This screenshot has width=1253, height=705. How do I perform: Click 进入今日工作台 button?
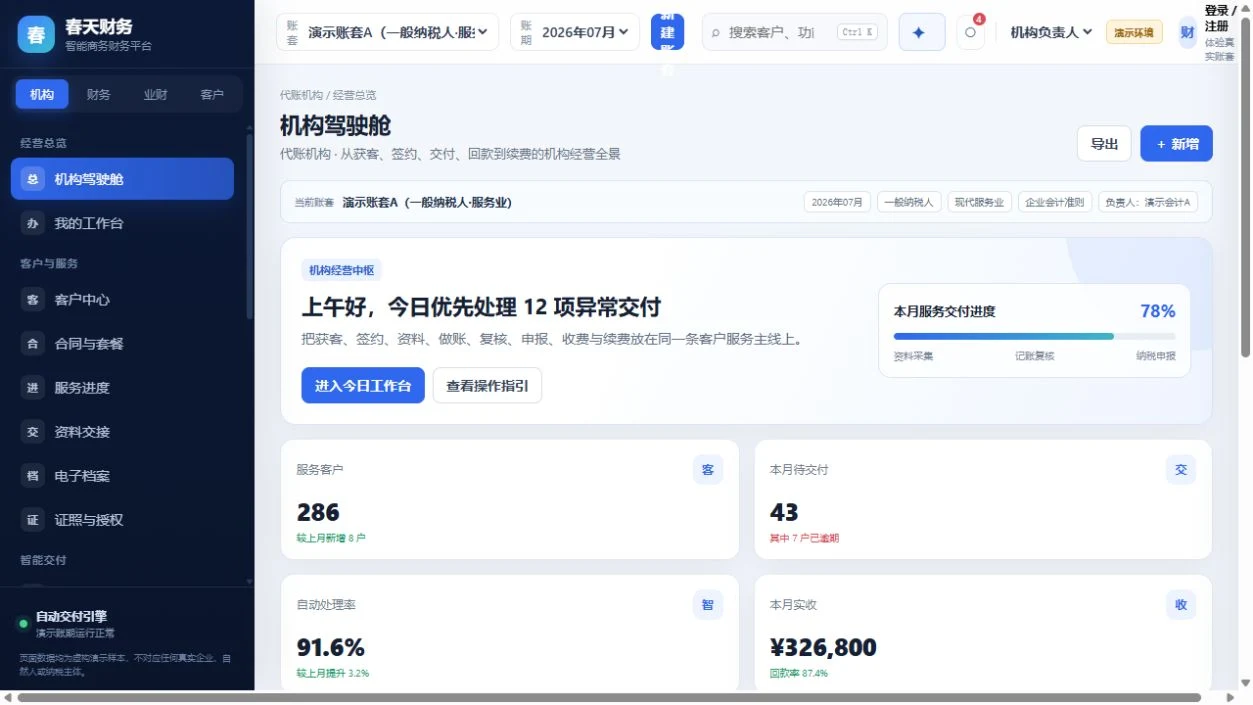(363, 386)
